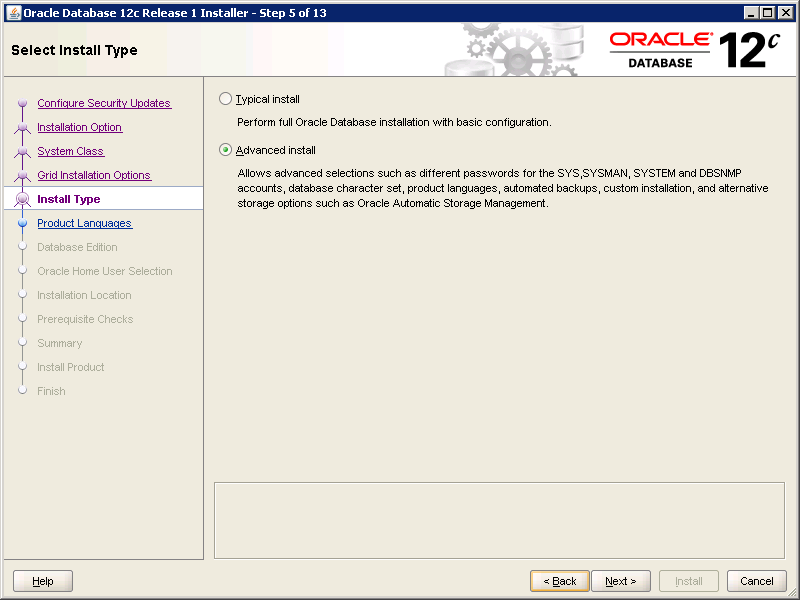Viewport: 800px width, 600px height.
Task: Maximize the installer window
Action: 767,12
